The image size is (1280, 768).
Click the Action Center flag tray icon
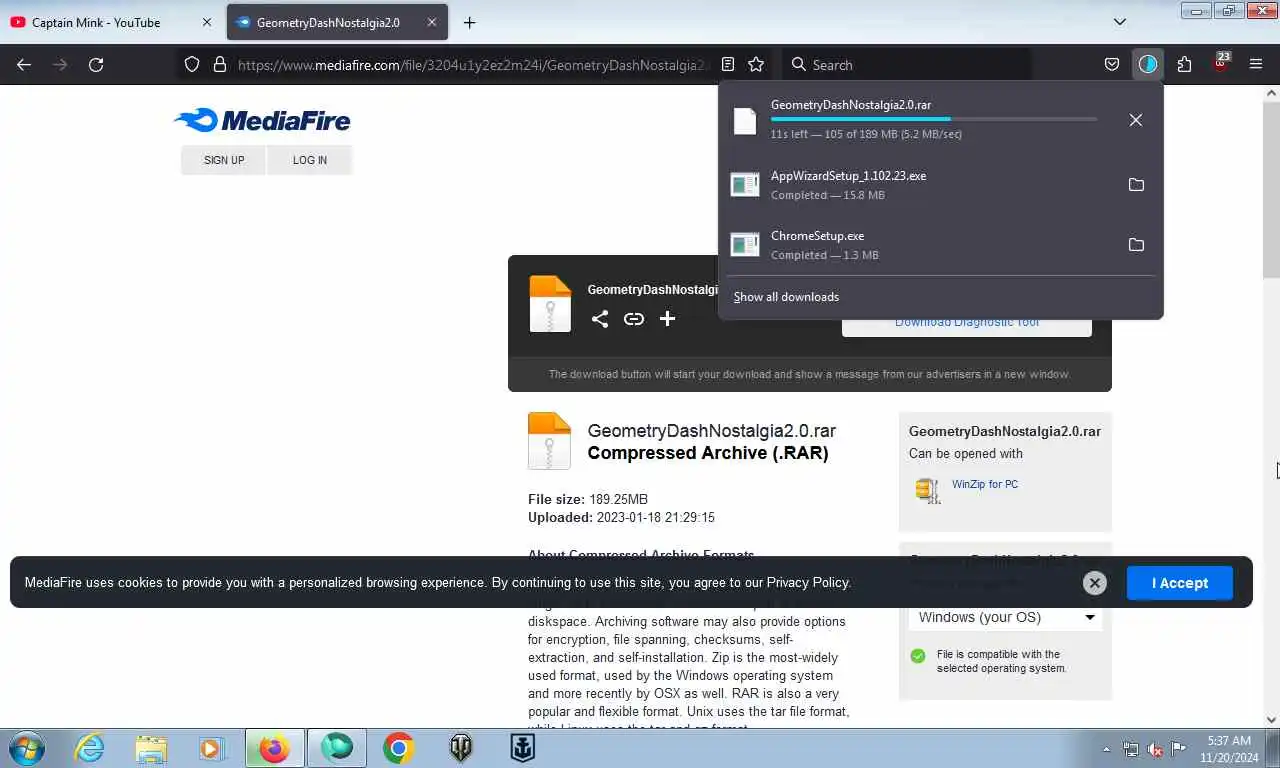[x=1179, y=749]
